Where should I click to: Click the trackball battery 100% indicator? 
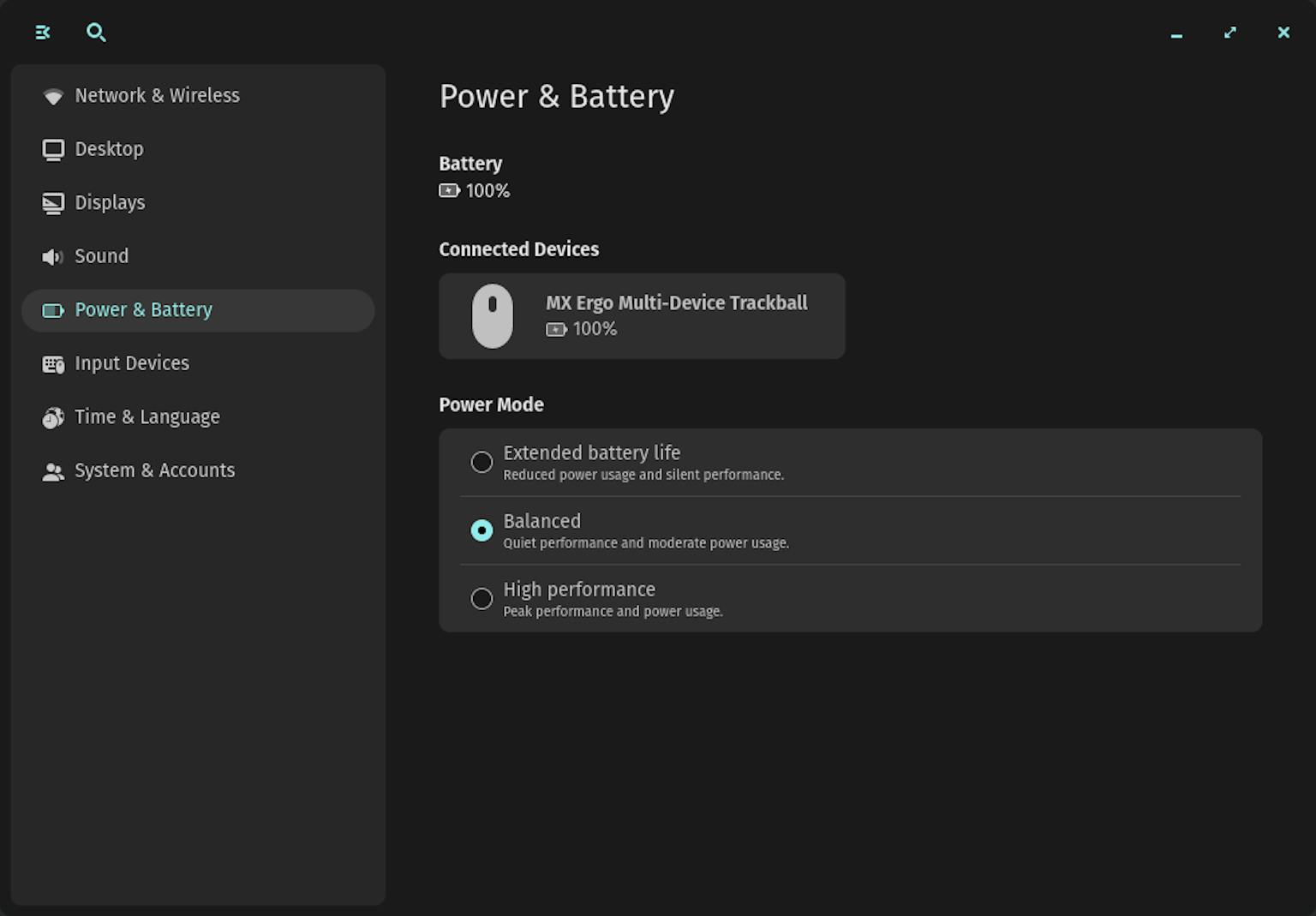coord(582,329)
